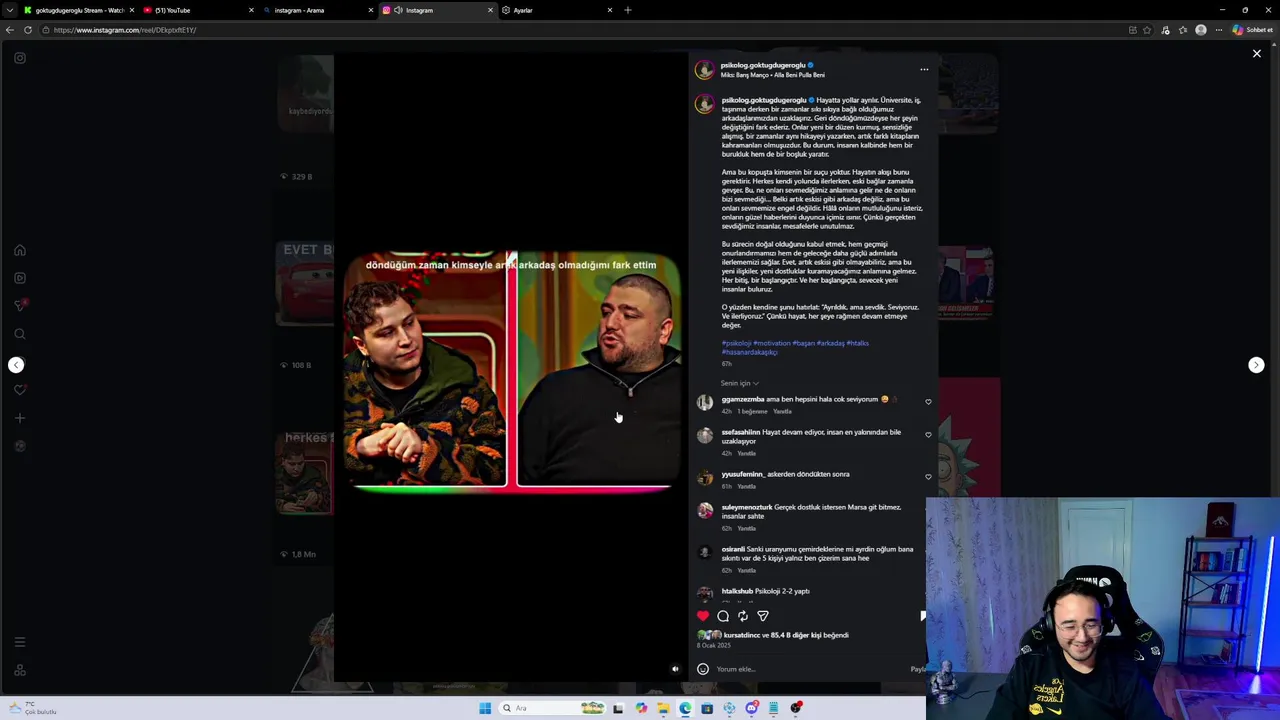This screenshot has width=1280, height=720.
Task: Open browser settings three-dot menu
Action: tap(1218, 30)
